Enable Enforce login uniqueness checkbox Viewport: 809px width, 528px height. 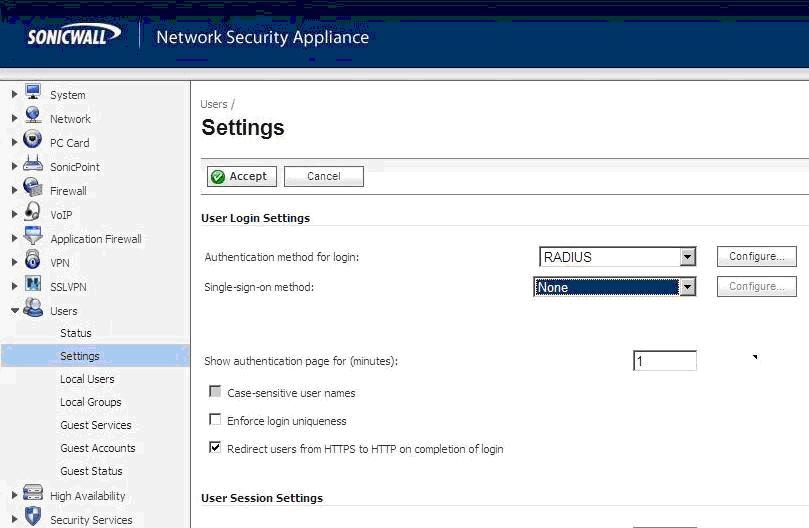(215, 420)
